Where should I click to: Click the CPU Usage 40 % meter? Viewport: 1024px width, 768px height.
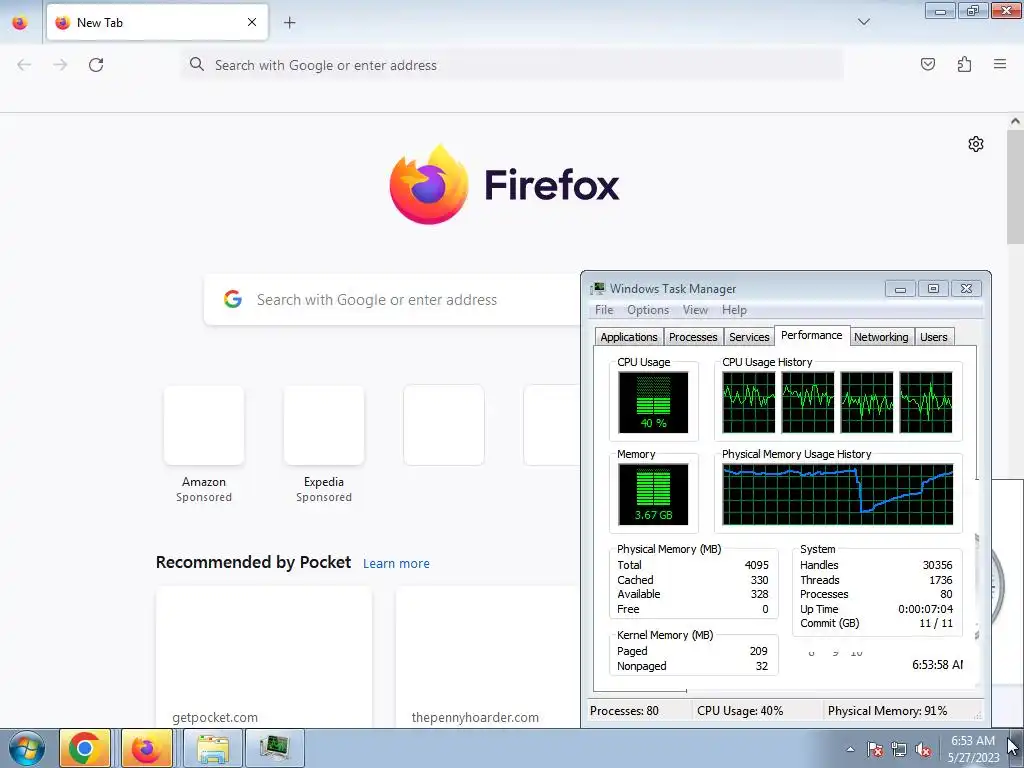point(653,402)
